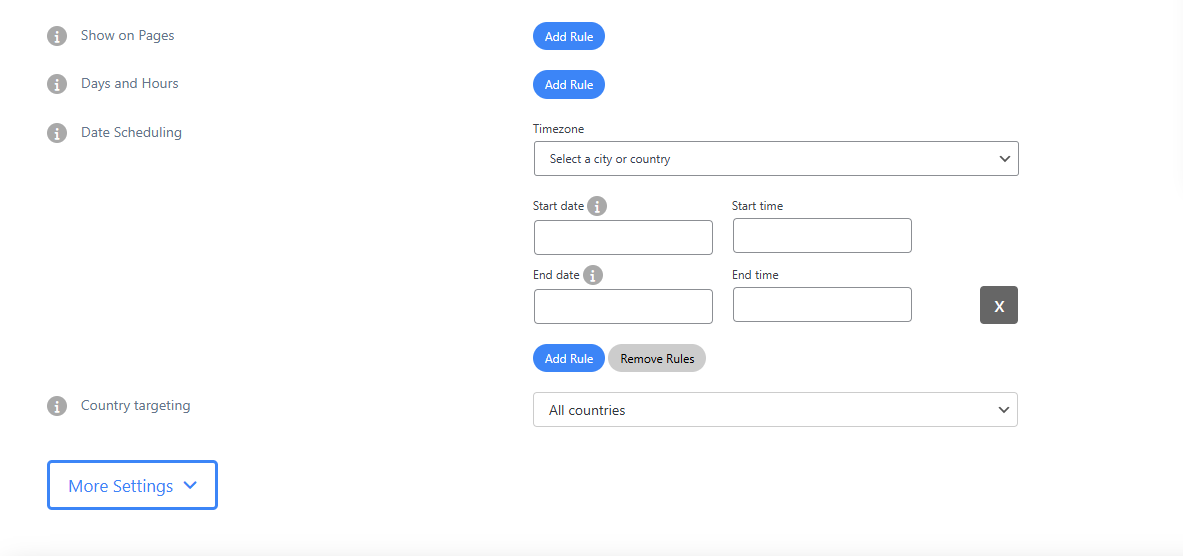The width and height of the screenshot is (1183, 556).
Task: Focus the Start date field
Action: pyautogui.click(x=623, y=238)
